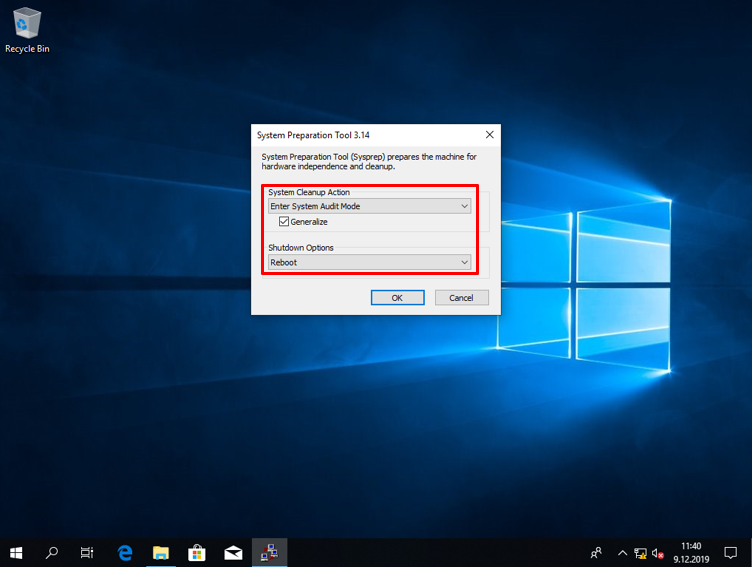
Task: Uncheck the Generalize checkbox
Action: pos(284,222)
